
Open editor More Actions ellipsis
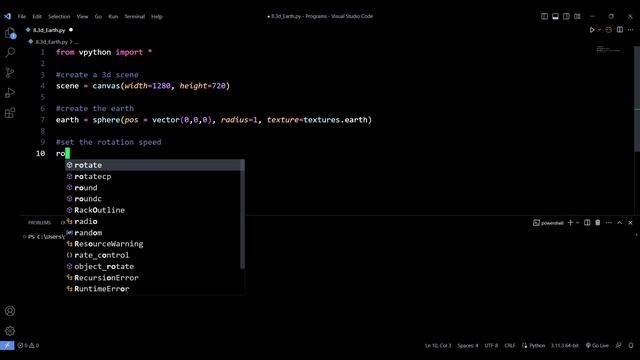[x=631, y=30]
